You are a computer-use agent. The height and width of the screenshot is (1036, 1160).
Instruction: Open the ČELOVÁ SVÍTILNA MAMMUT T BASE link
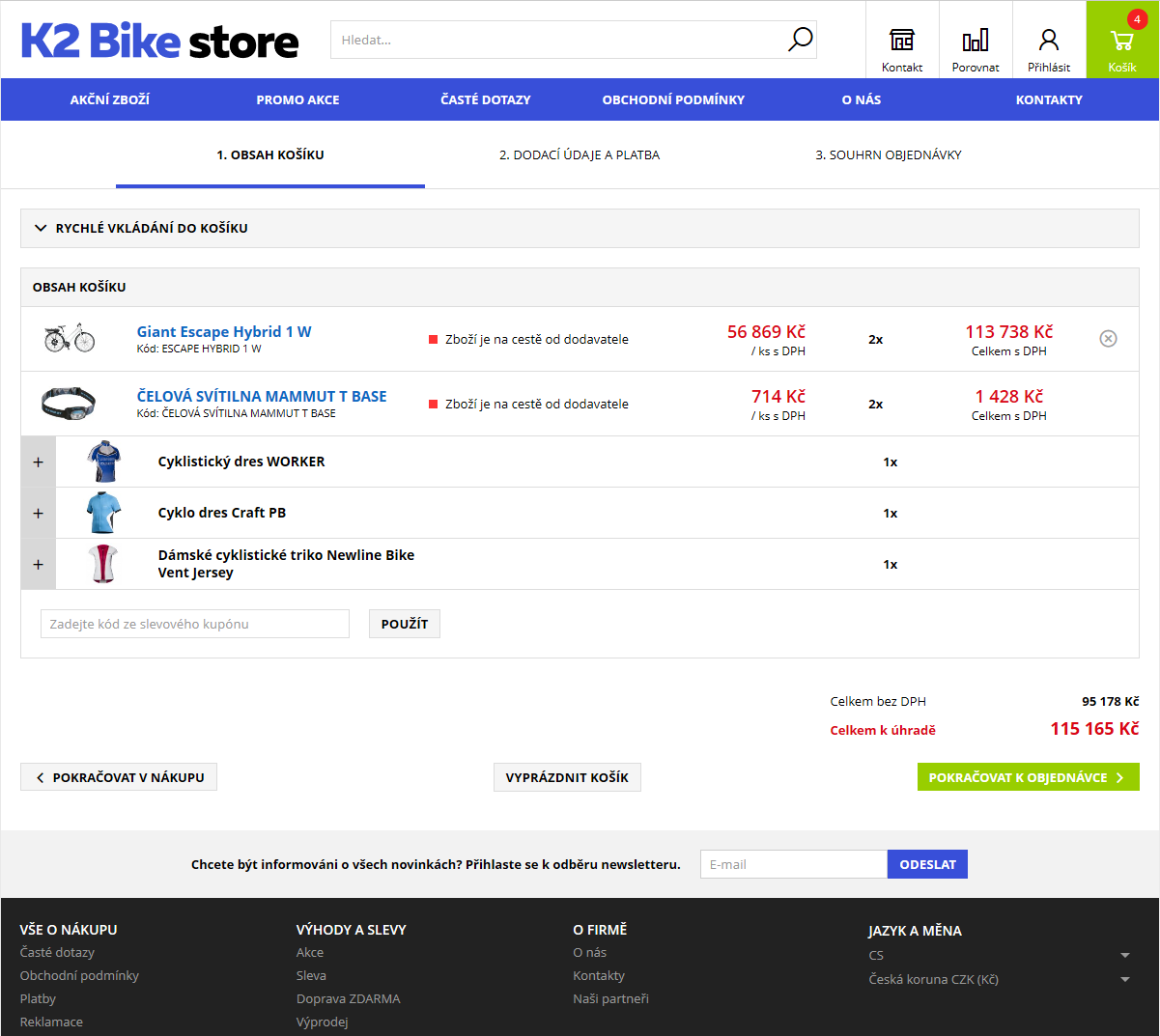pos(262,396)
